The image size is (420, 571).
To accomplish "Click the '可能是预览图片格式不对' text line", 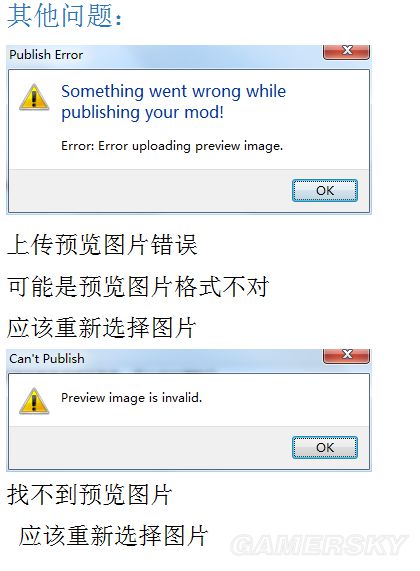I will click(x=138, y=286).
